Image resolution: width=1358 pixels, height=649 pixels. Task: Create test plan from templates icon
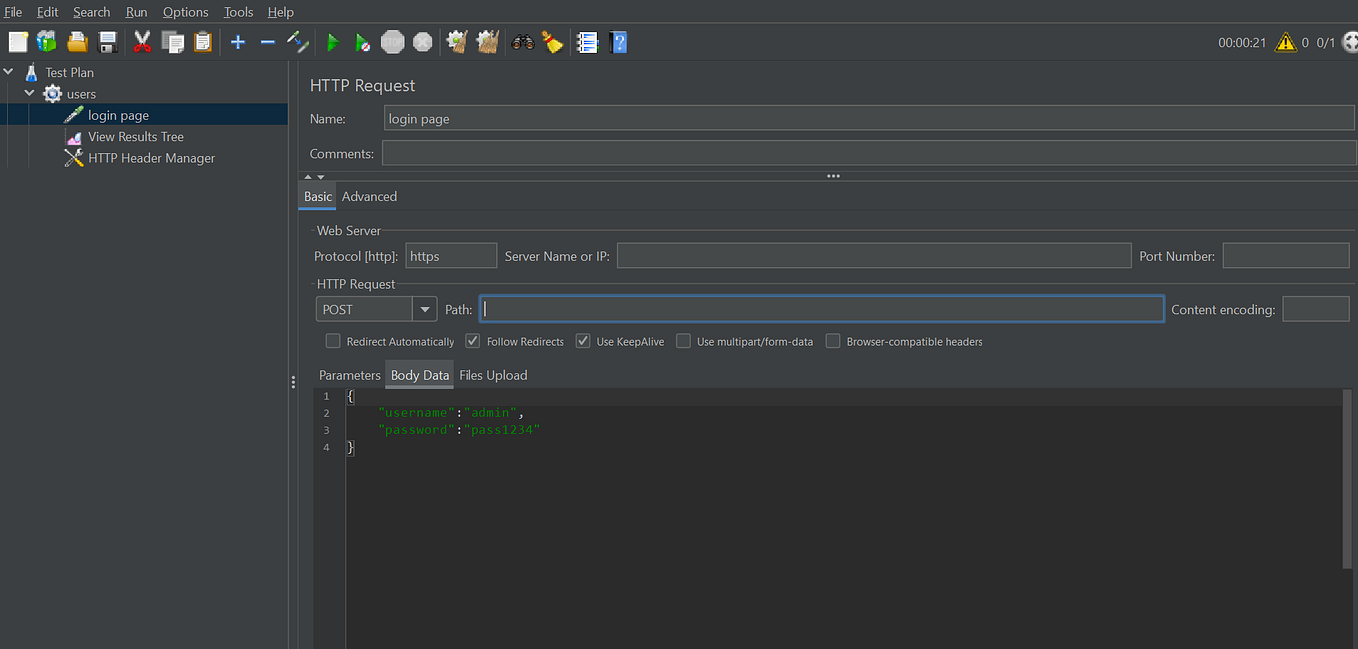[46, 41]
